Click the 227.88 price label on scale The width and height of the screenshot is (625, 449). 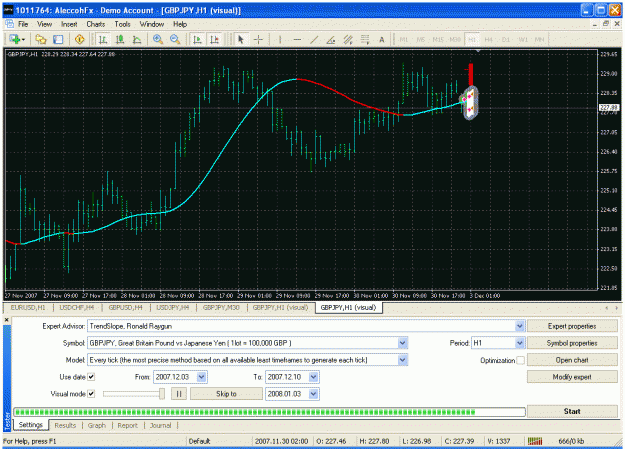click(609, 108)
